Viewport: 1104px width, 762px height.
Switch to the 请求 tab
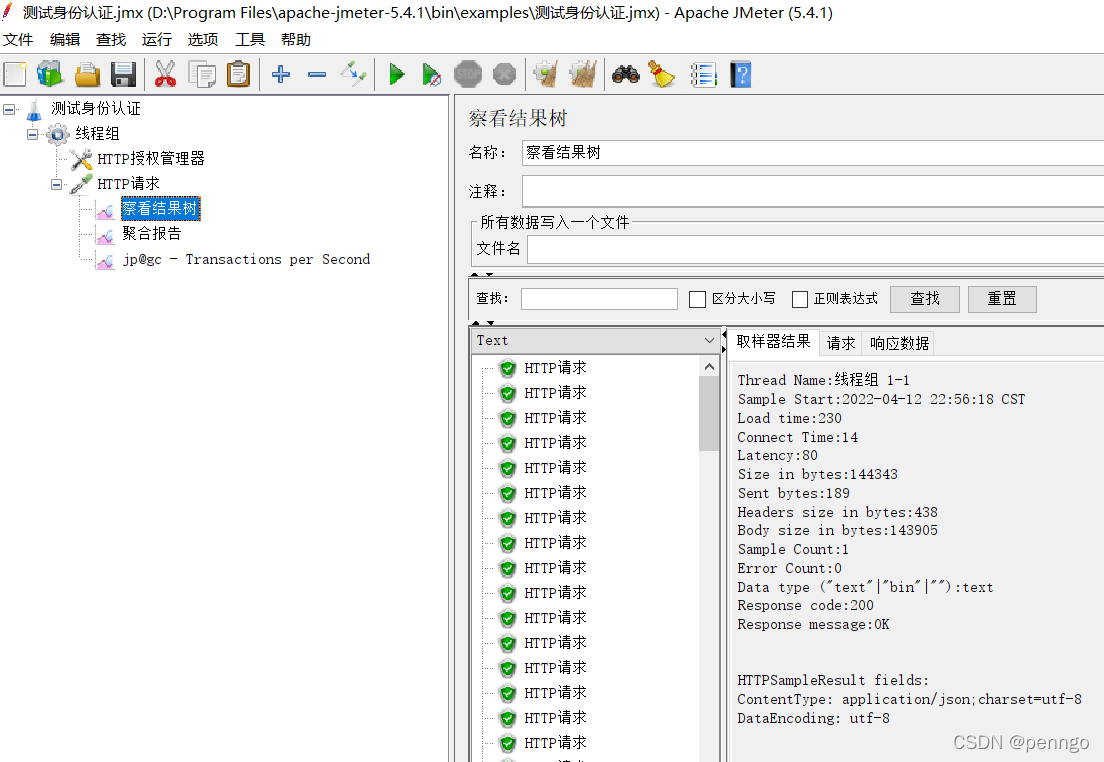841,344
